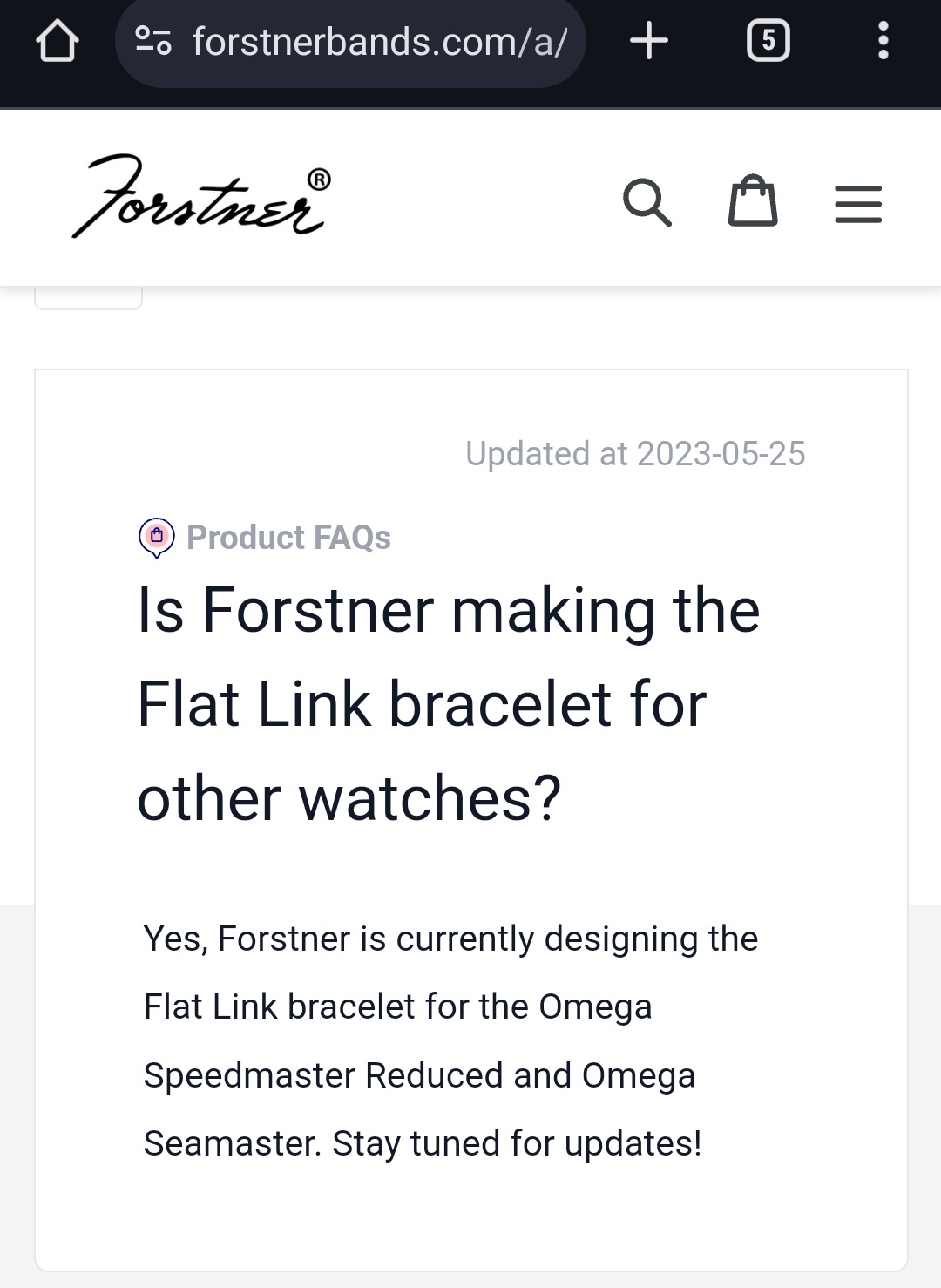Image resolution: width=941 pixels, height=1288 pixels.
Task: Click 'Speedmaster Reduced and Omega' answer line
Action: (419, 1074)
